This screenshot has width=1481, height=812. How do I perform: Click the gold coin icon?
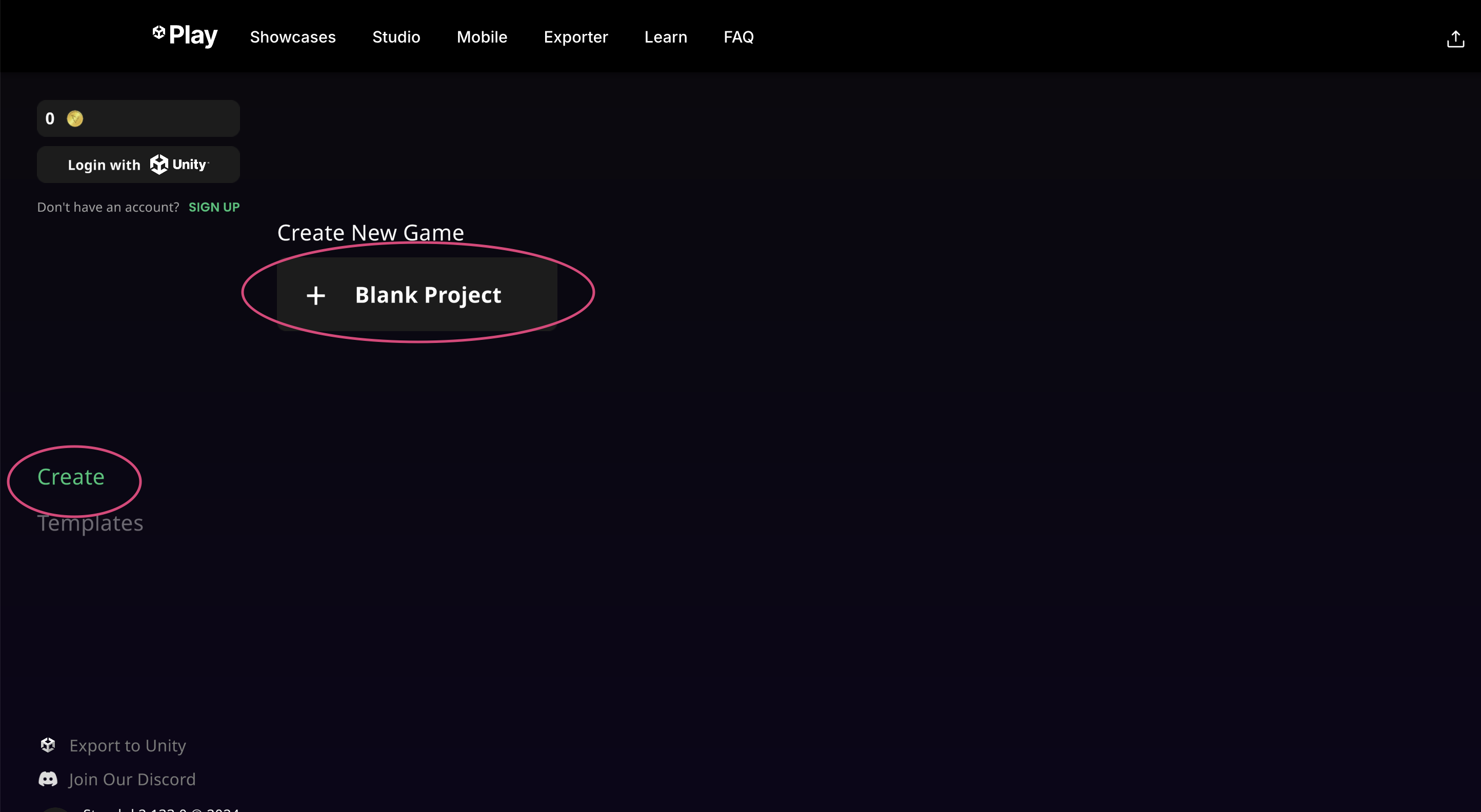[x=75, y=118]
